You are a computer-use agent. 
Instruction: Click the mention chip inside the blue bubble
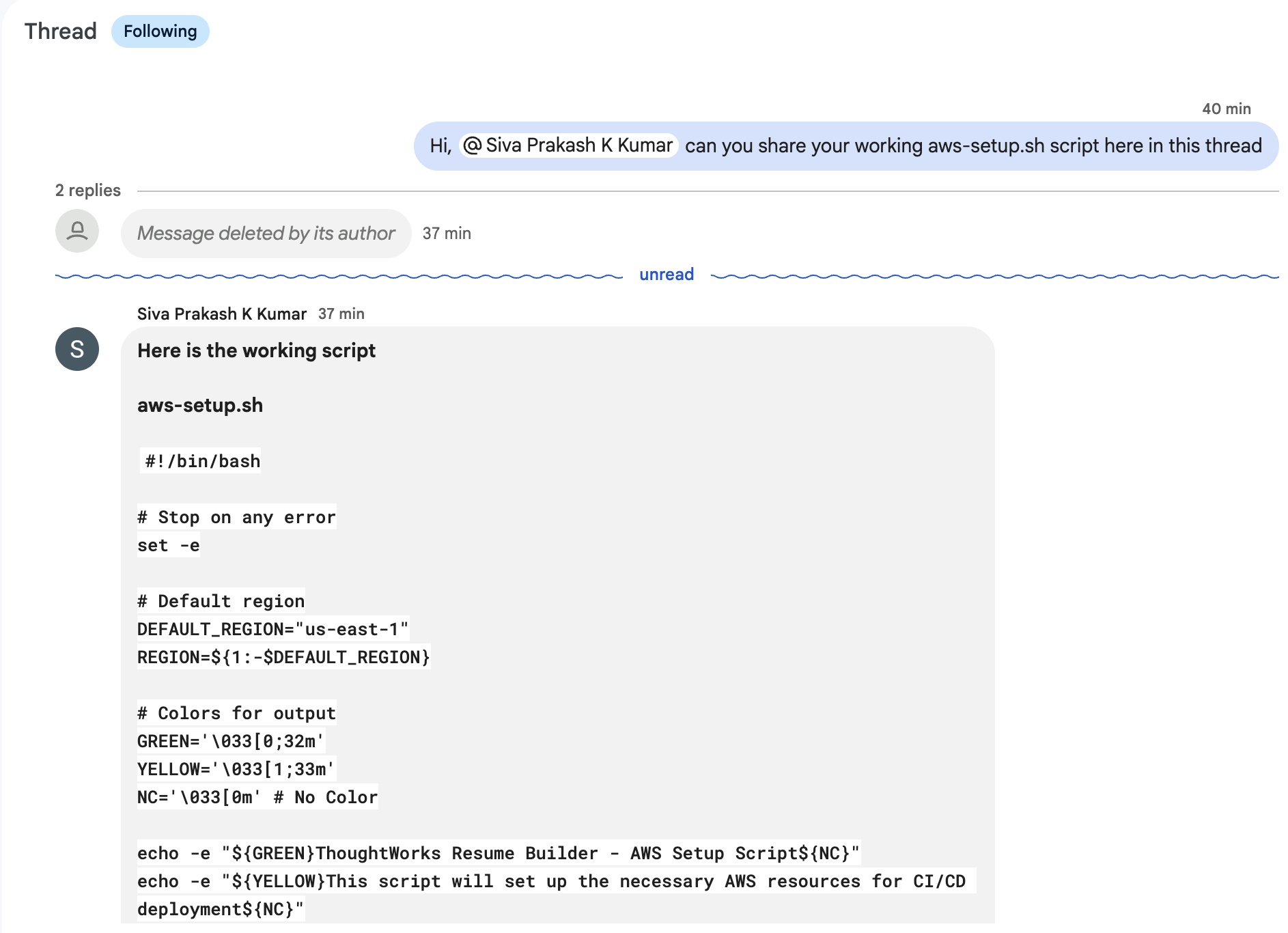click(569, 145)
